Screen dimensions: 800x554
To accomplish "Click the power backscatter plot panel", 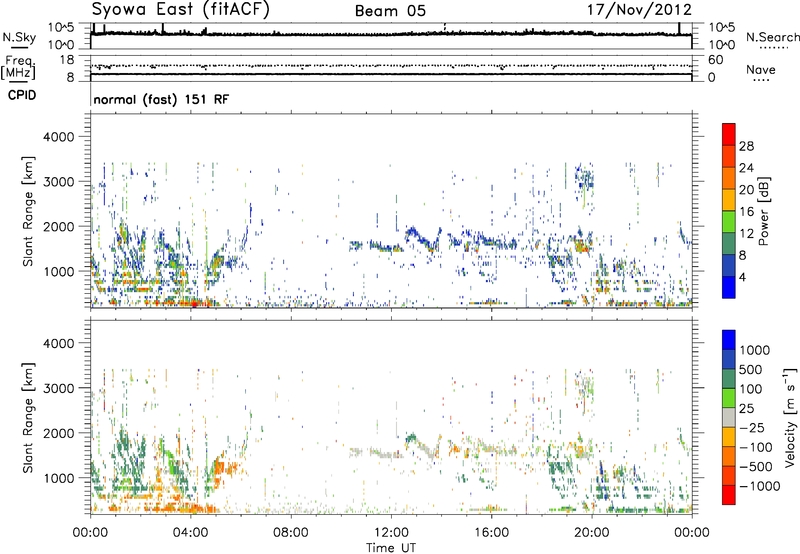I will click(x=391, y=210).
